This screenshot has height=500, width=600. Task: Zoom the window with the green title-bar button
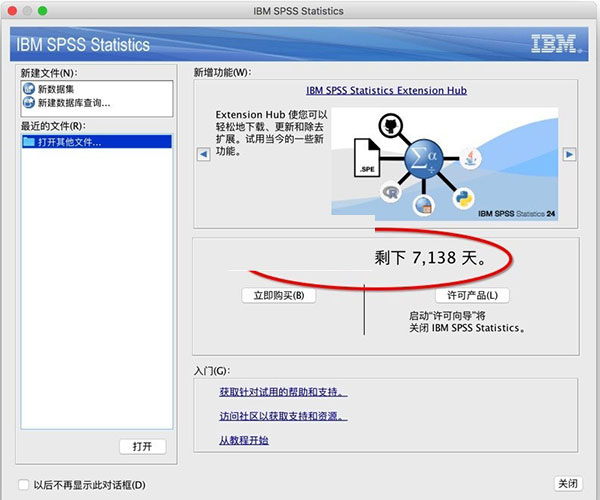[42, 11]
